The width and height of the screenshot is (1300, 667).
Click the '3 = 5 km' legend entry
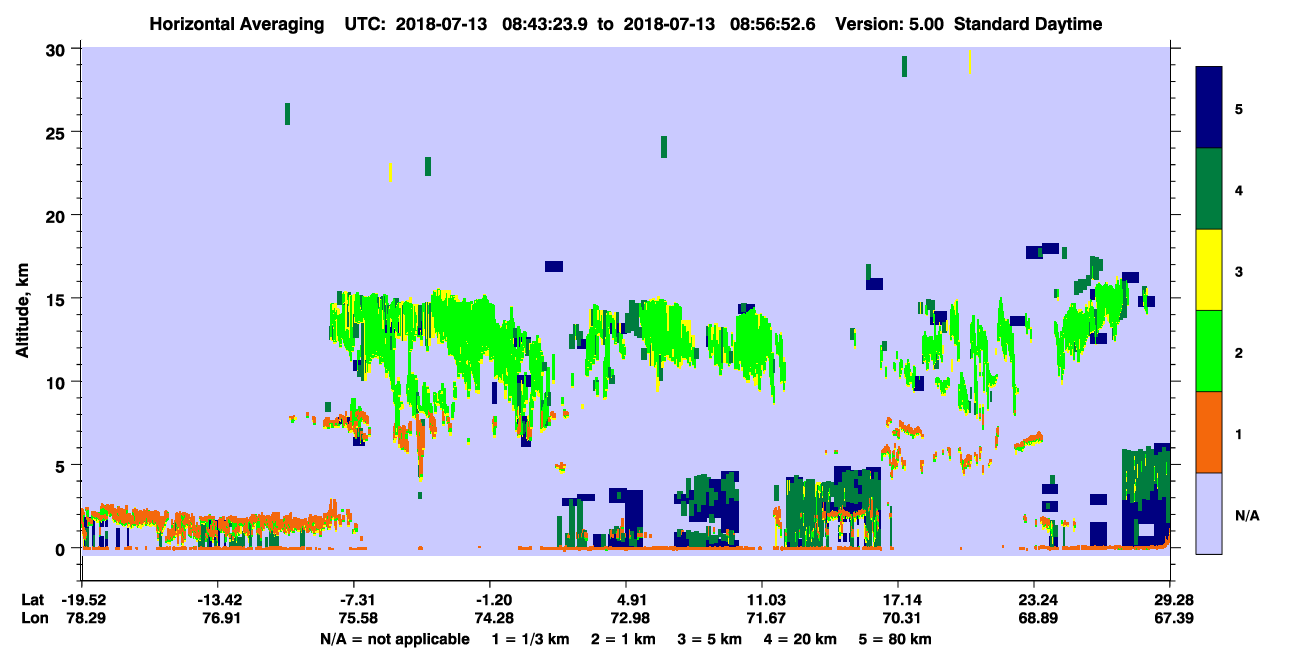click(711, 639)
